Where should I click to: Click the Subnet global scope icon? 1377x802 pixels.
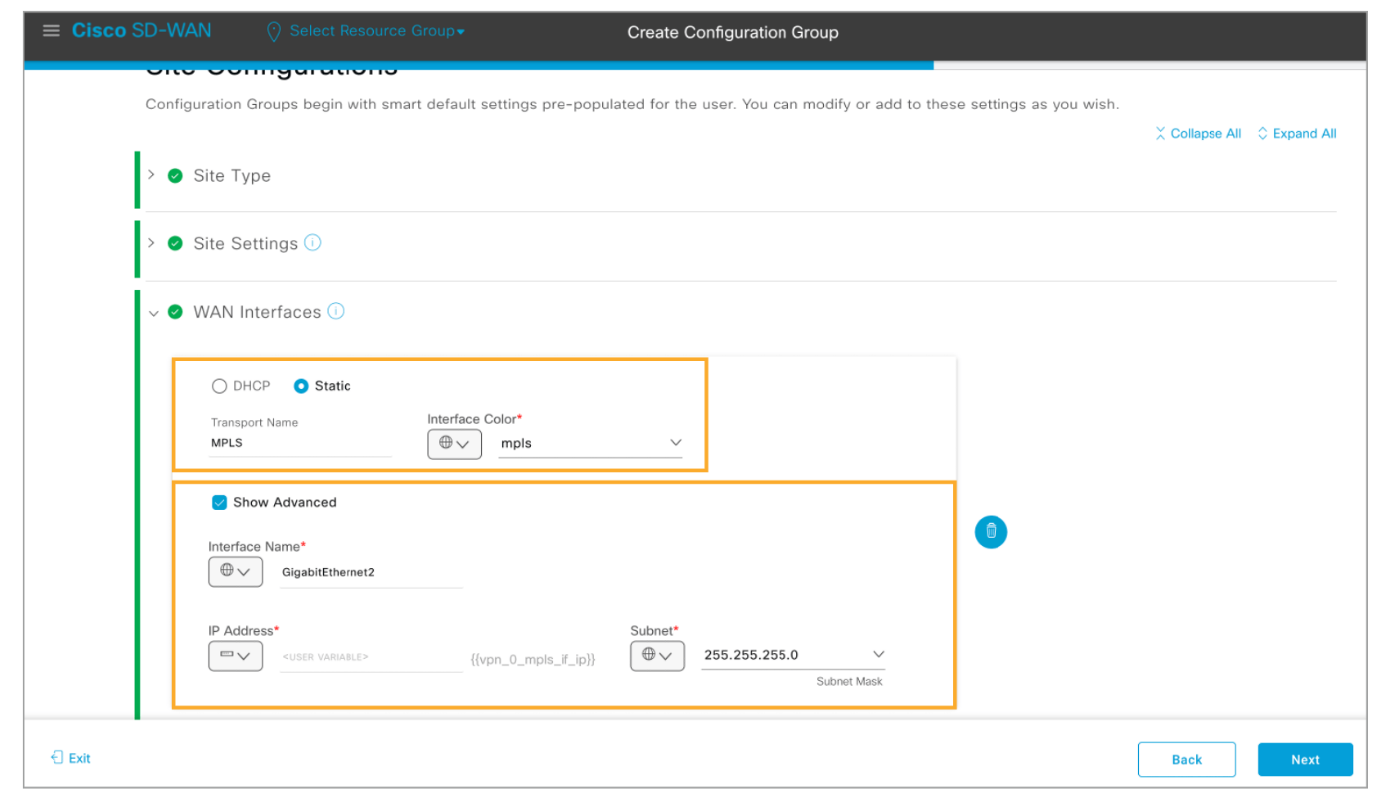(x=657, y=656)
